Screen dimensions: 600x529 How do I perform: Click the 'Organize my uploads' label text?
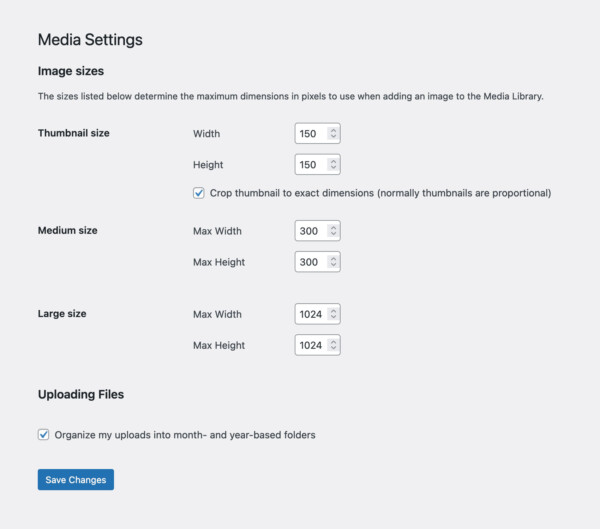pos(185,435)
